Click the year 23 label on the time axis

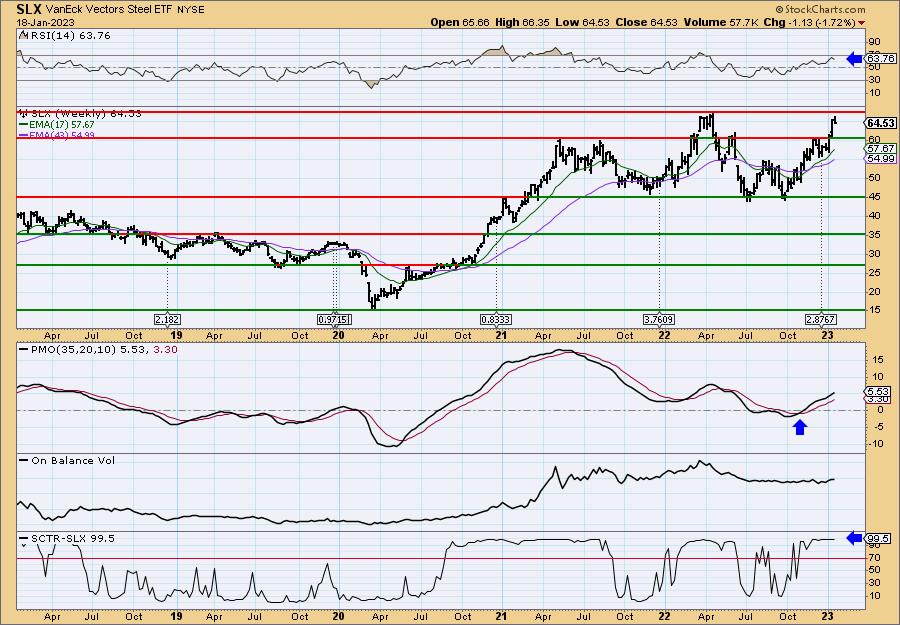827,335
